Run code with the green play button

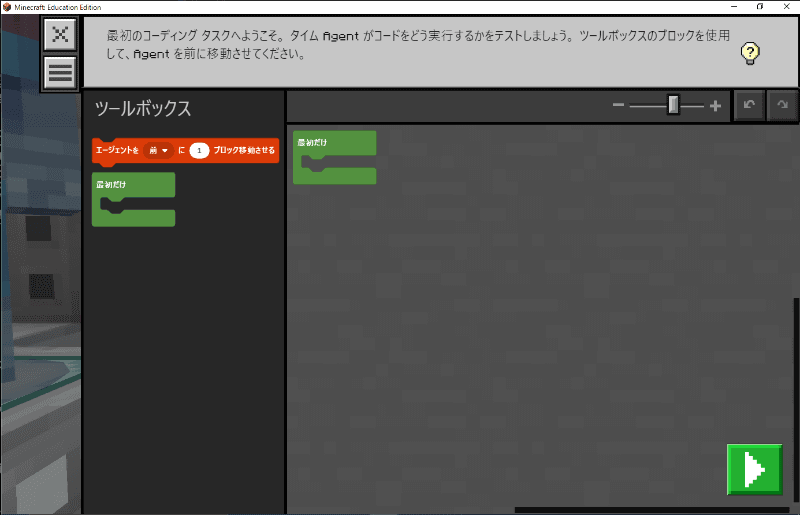[755, 469]
